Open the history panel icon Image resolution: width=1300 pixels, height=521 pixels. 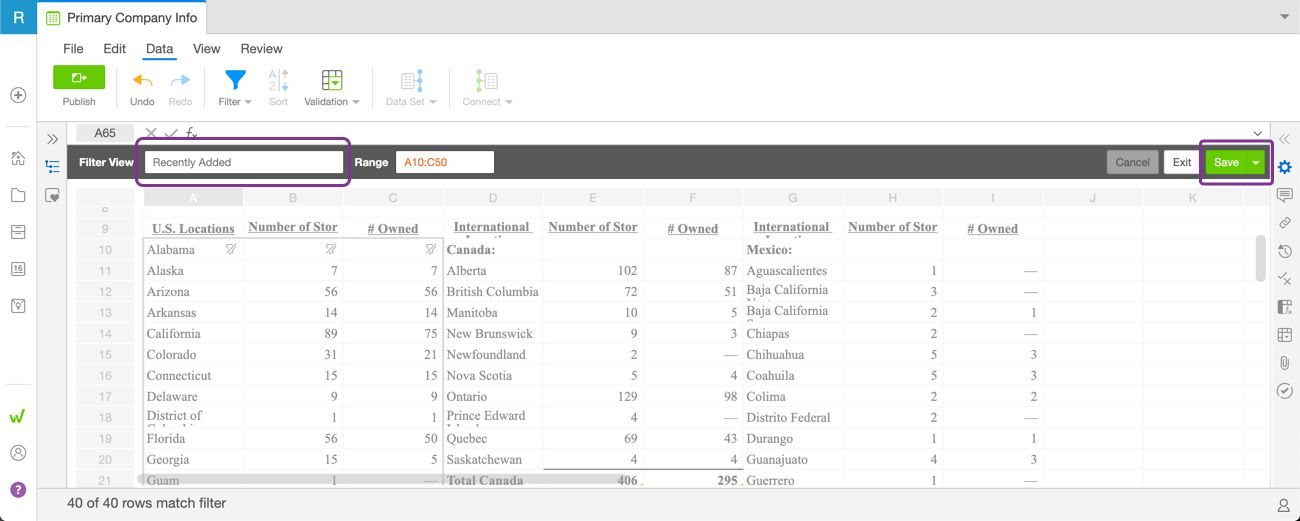pyautogui.click(x=1285, y=251)
